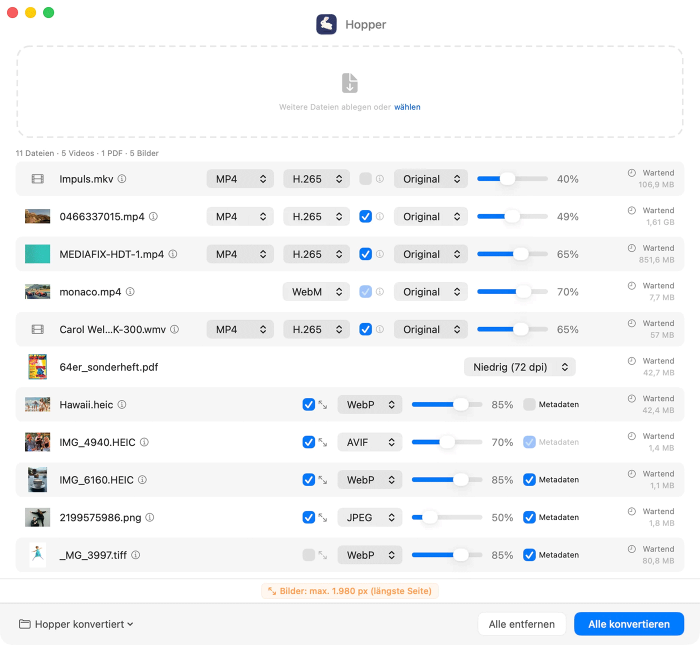The height and width of the screenshot is (645, 700).
Task: Click the clock status icon for monaco.mp4
Action: point(632,286)
